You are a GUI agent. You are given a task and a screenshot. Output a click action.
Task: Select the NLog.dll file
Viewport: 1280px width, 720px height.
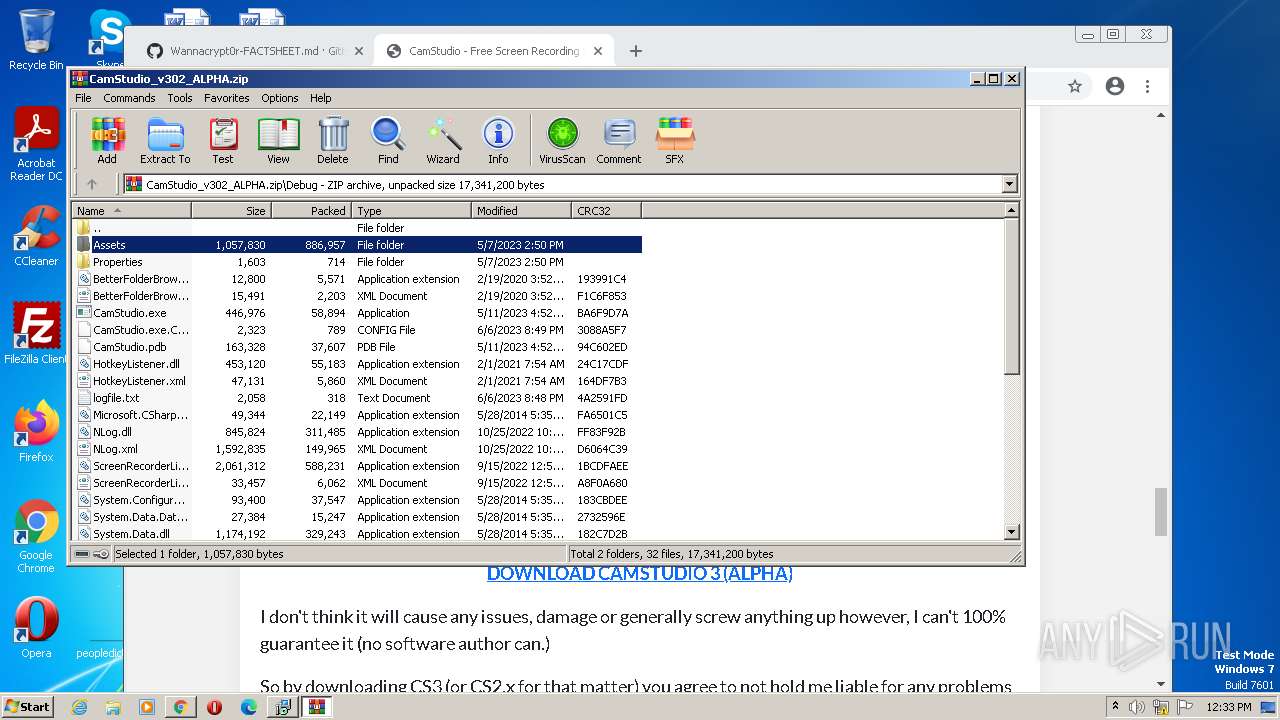pos(358,432)
